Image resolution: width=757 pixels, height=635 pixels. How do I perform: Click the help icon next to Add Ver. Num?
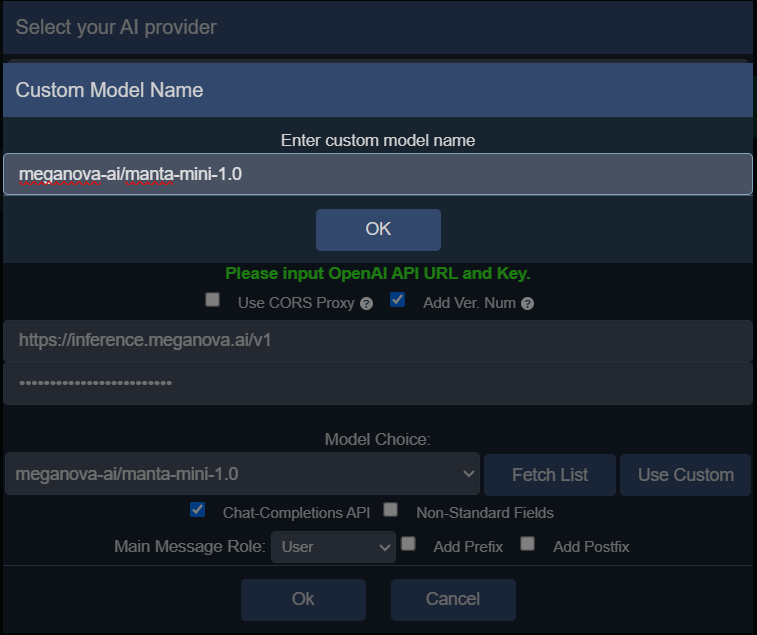pos(527,303)
